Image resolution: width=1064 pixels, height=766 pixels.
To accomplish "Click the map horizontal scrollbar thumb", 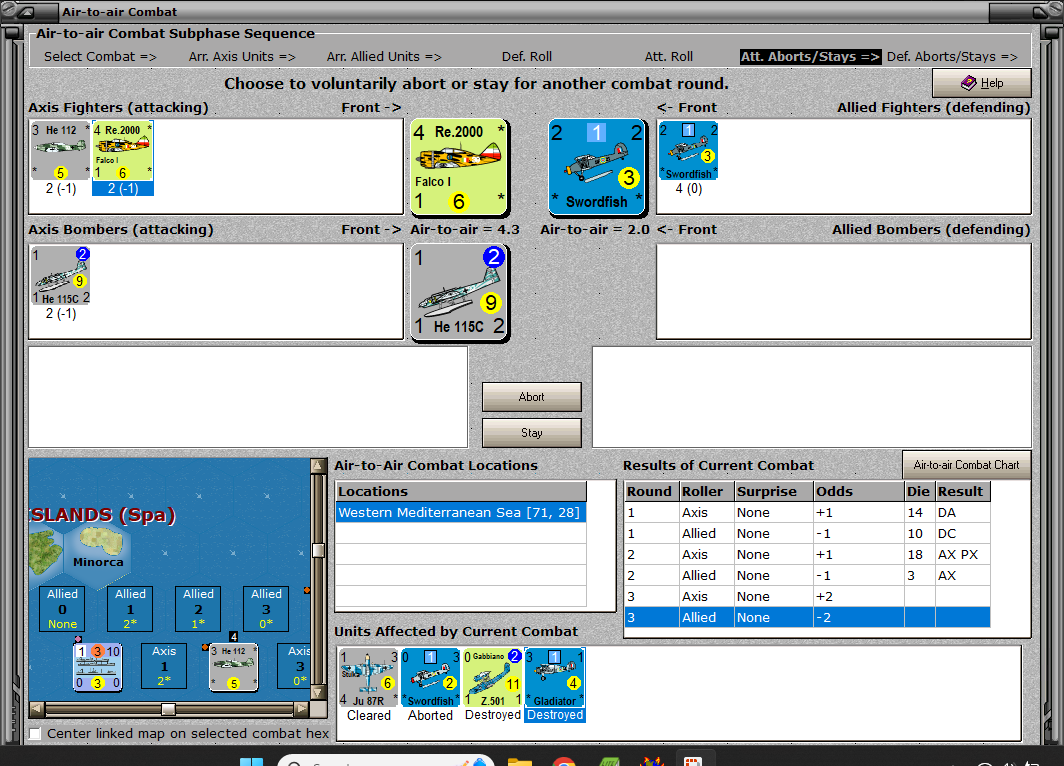I will click(x=168, y=709).
